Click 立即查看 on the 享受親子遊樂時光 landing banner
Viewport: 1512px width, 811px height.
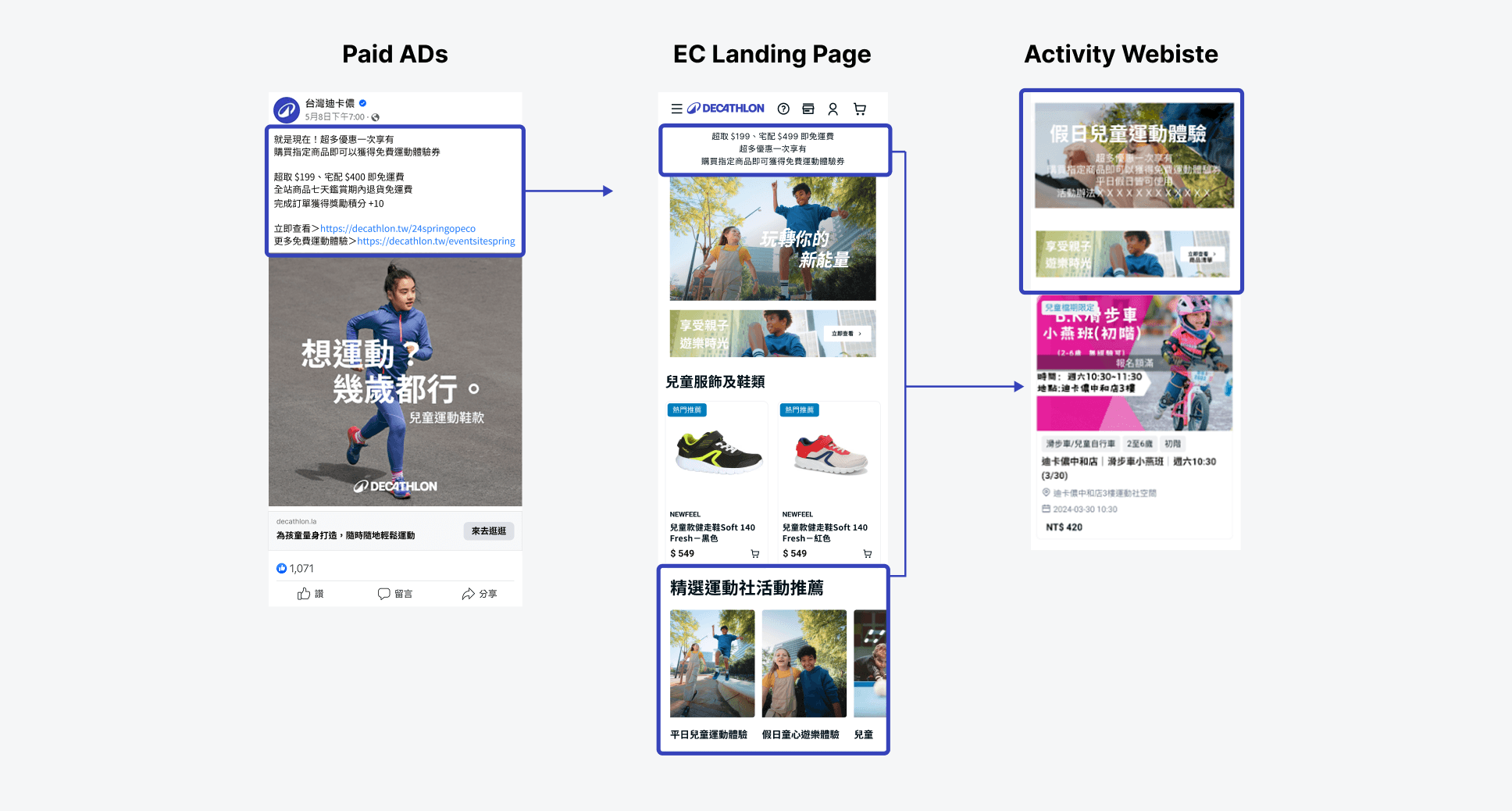(847, 334)
